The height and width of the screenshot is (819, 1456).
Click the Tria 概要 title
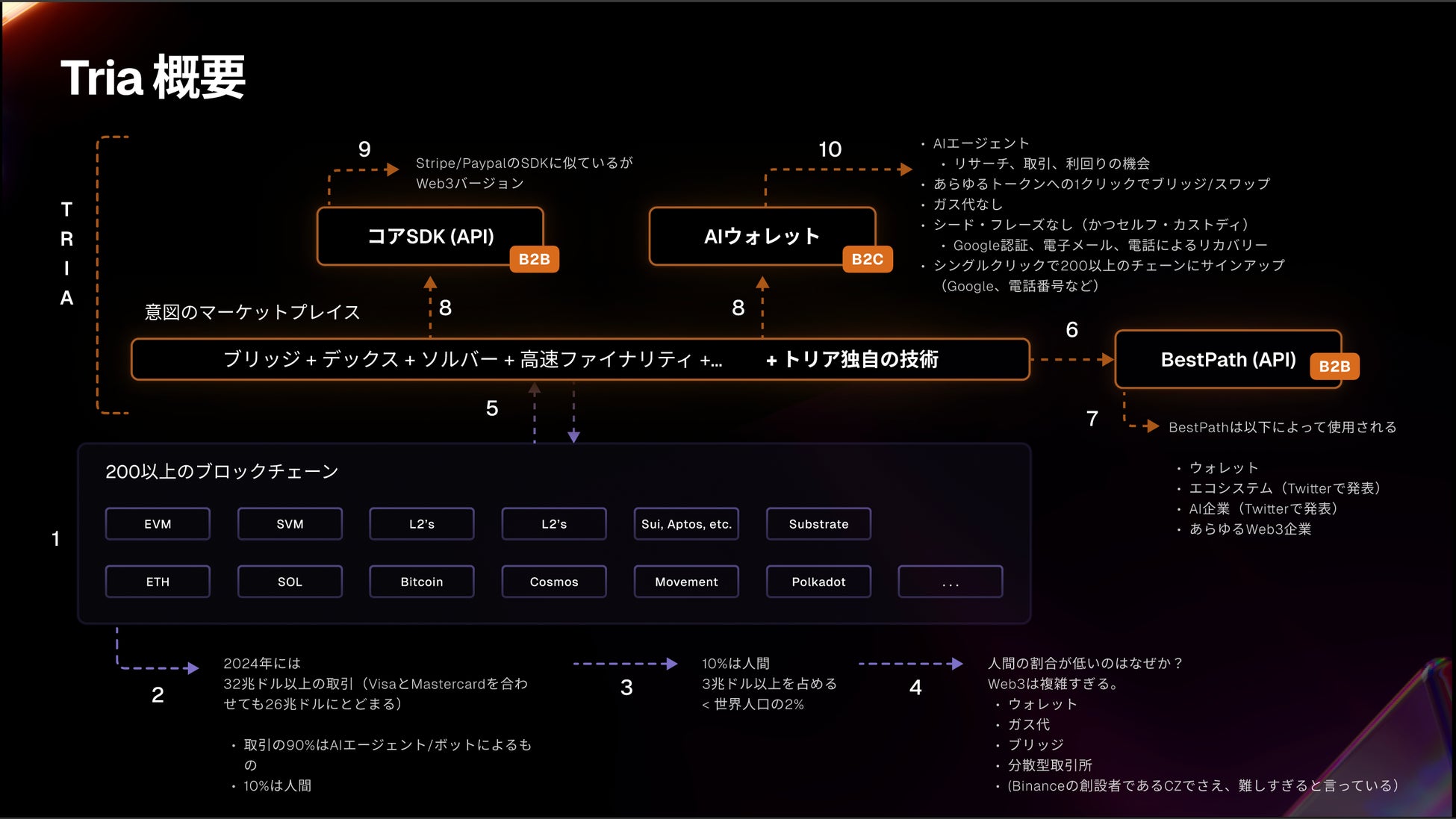click(x=153, y=78)
